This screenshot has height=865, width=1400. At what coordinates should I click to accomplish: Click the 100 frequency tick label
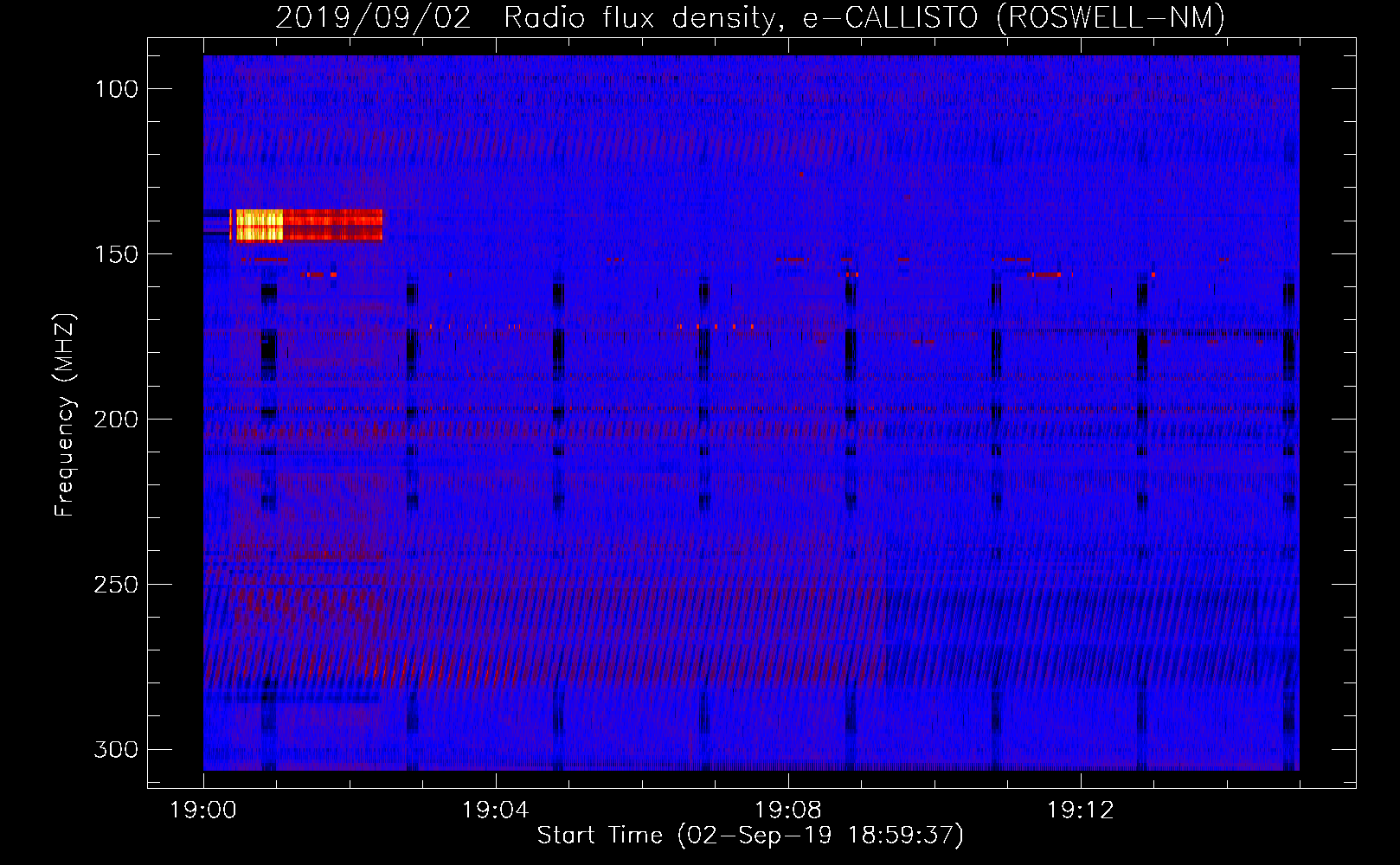pyautogui.click(x=115, y=89)
